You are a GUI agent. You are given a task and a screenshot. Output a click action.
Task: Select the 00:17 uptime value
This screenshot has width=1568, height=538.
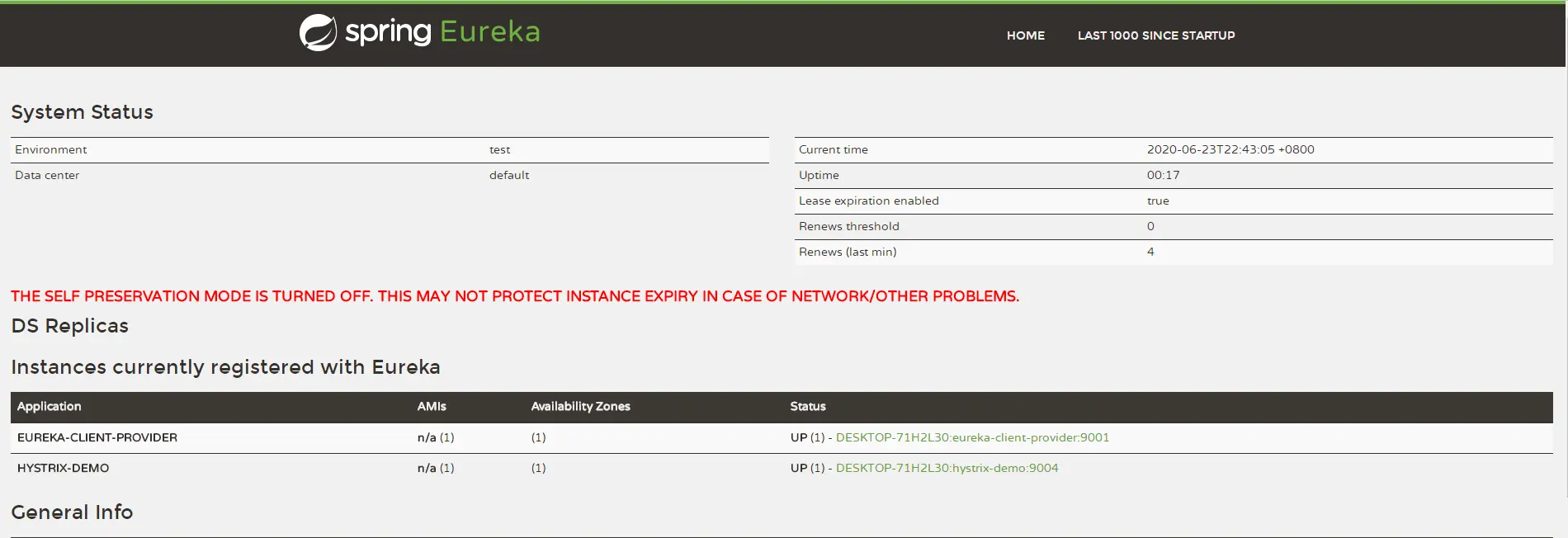1164,175
